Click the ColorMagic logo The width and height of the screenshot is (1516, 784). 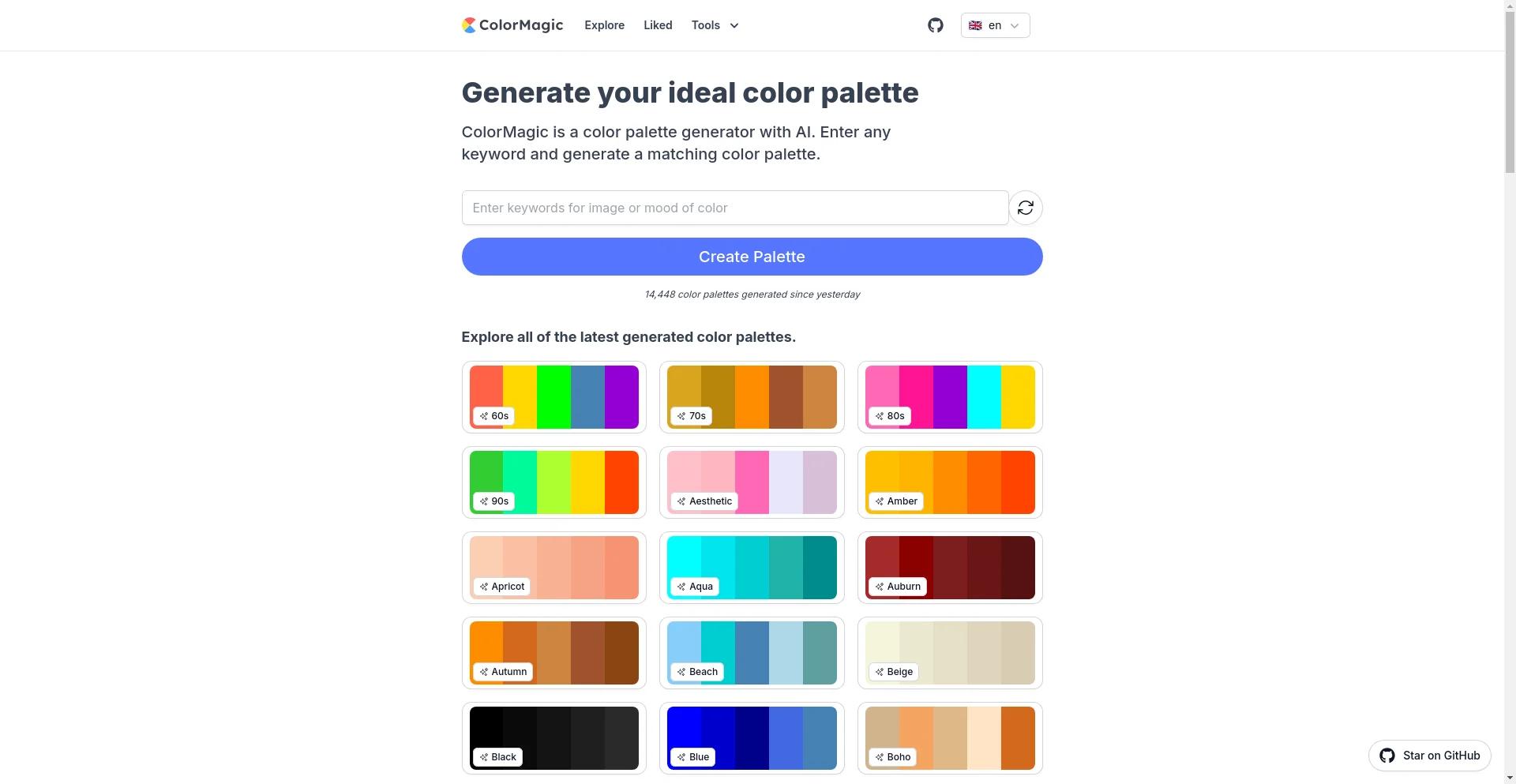tap(512, 25)
